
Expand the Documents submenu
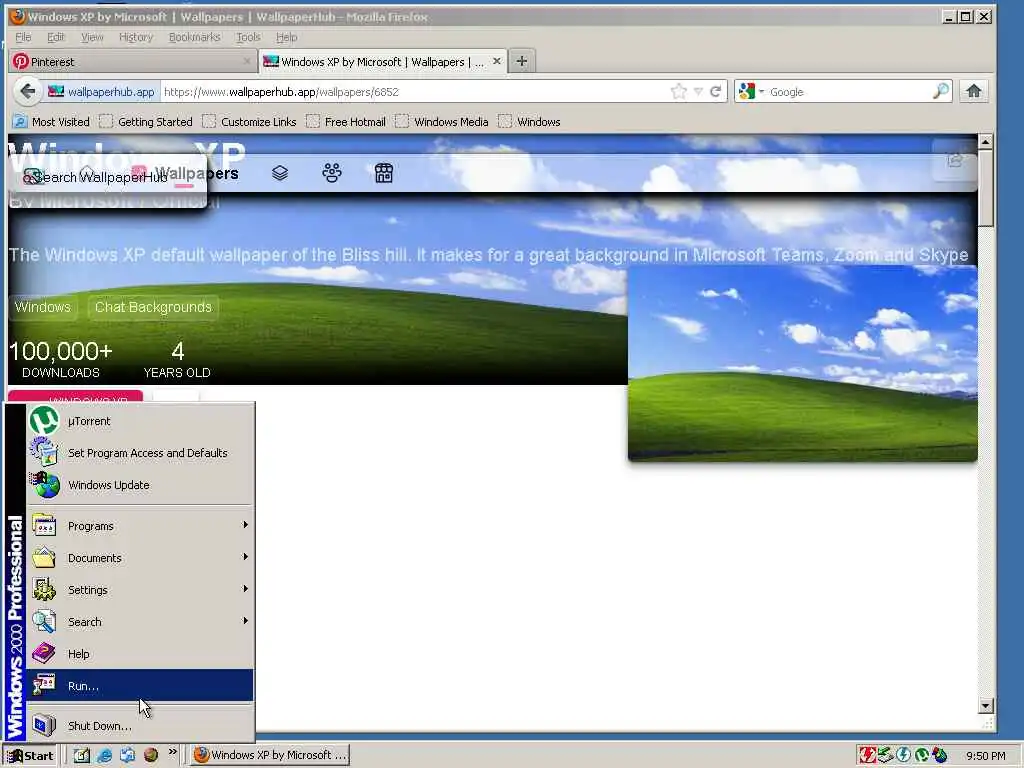click(x=140, y=558)
